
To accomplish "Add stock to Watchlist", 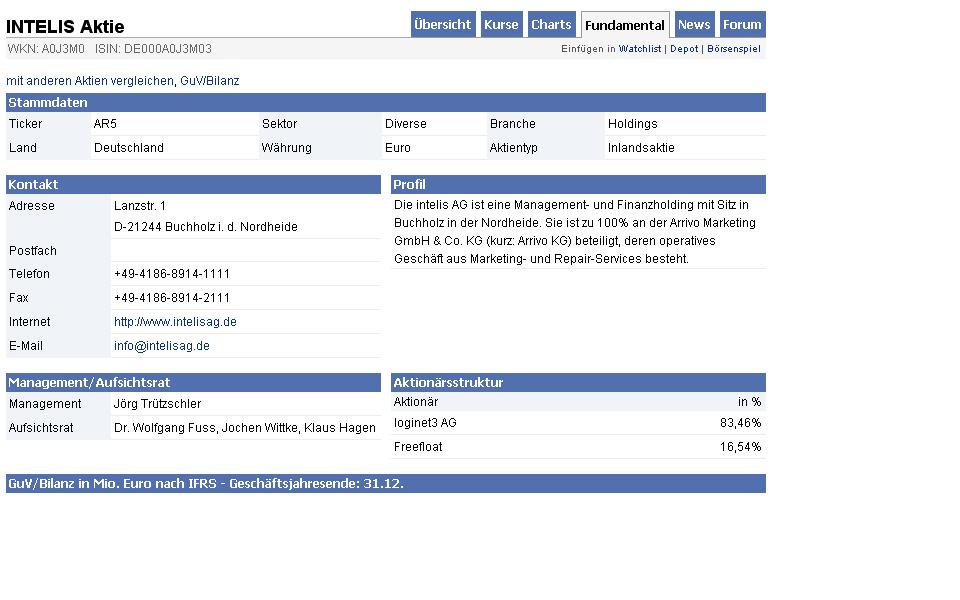I will pos(640,49).
